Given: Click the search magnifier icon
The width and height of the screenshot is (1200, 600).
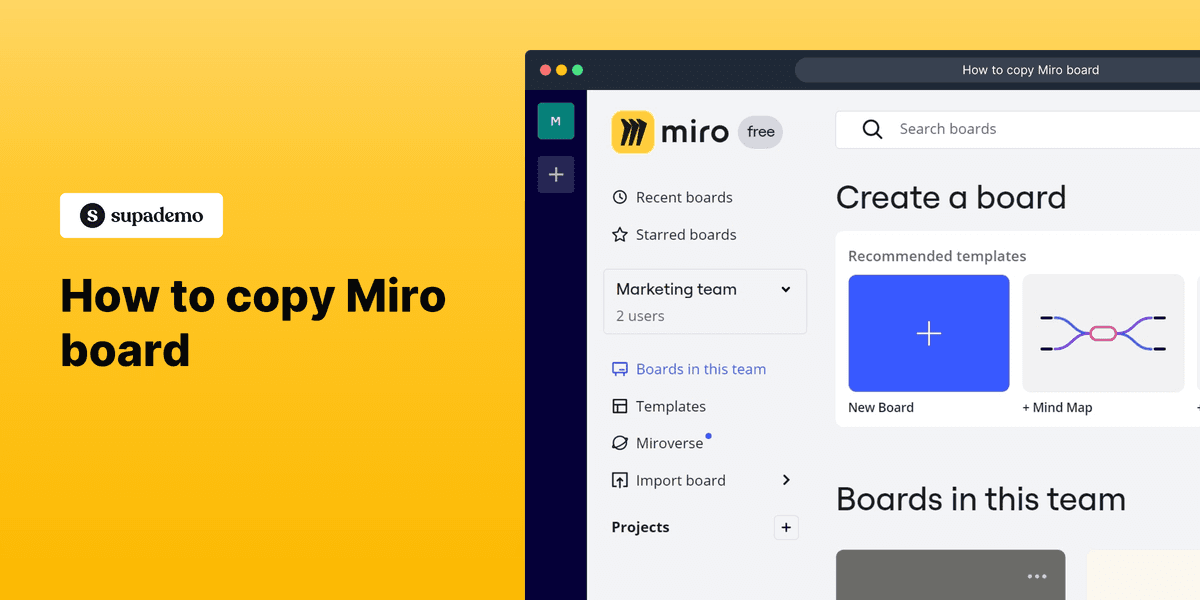Looking at the screenshot, I should coord(872,128).
